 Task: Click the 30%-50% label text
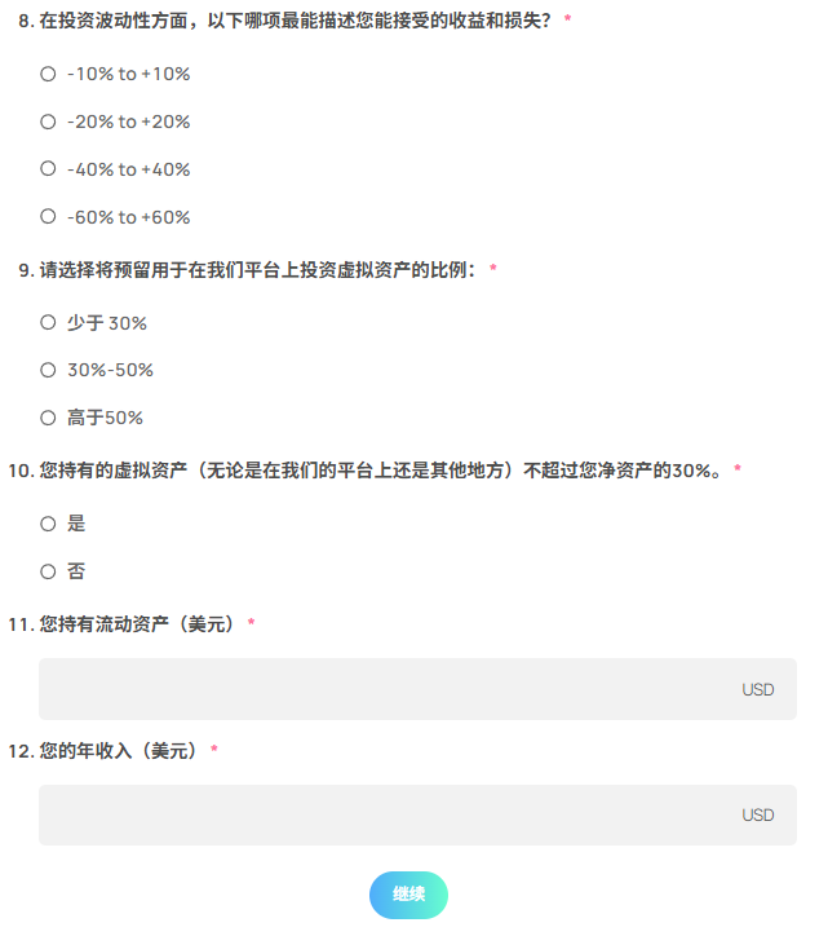[x=110, y=370]
